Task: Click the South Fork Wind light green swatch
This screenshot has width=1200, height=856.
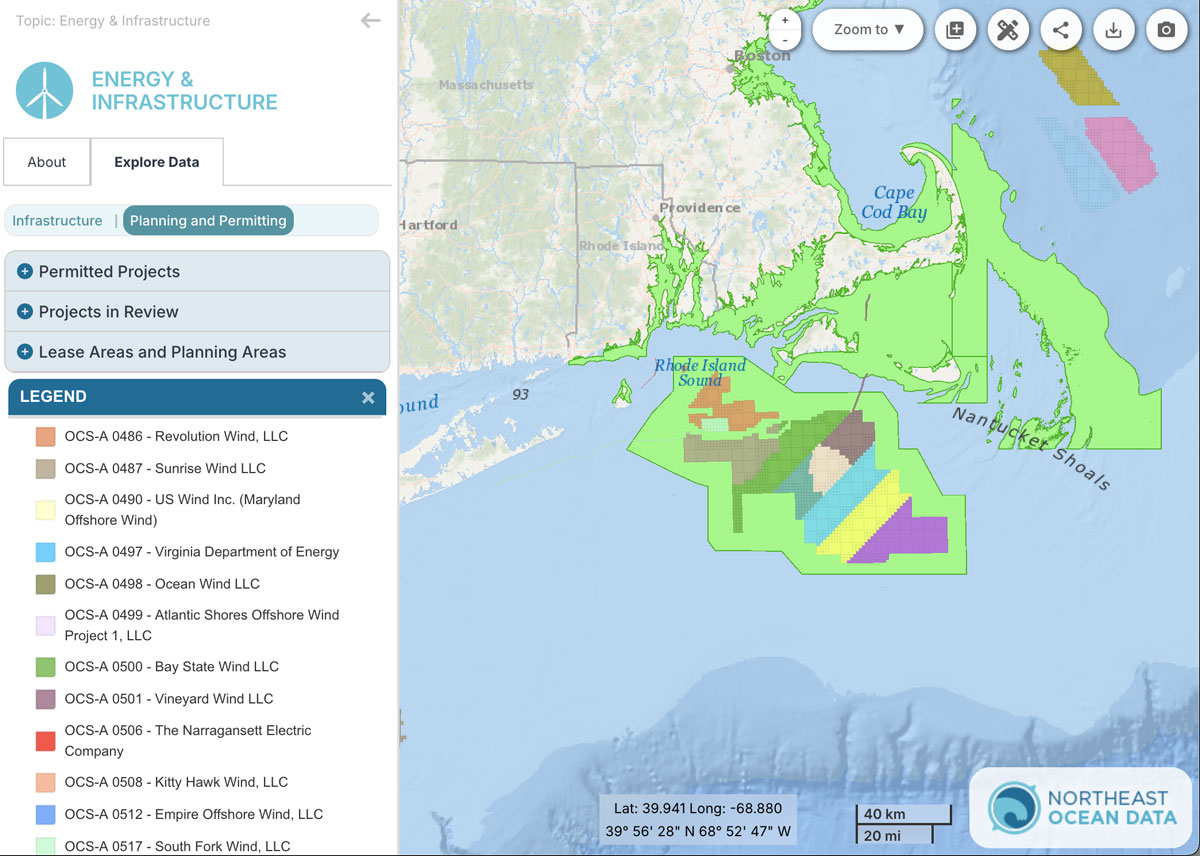Action: click(x=45, y=846)
